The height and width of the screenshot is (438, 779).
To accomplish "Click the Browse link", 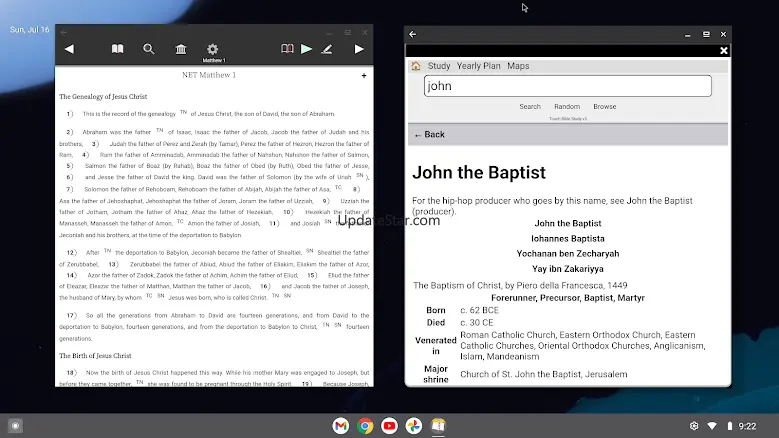I will tap(604, 107).
